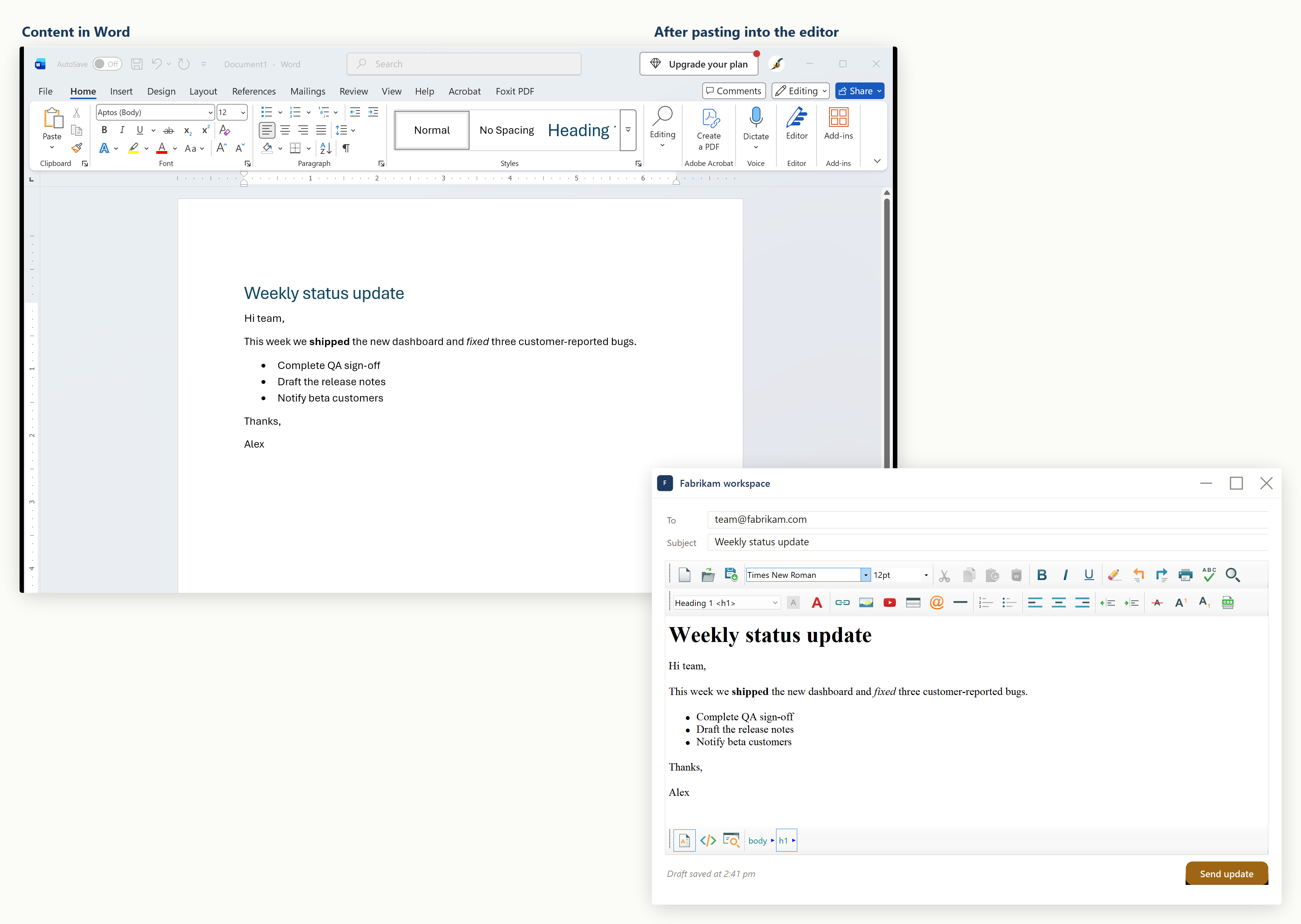Viewport: 1301px width, 924px height.
Task: Click the Save icon in Fabrikam editor toolbar
Action: [x=731, y=575]
